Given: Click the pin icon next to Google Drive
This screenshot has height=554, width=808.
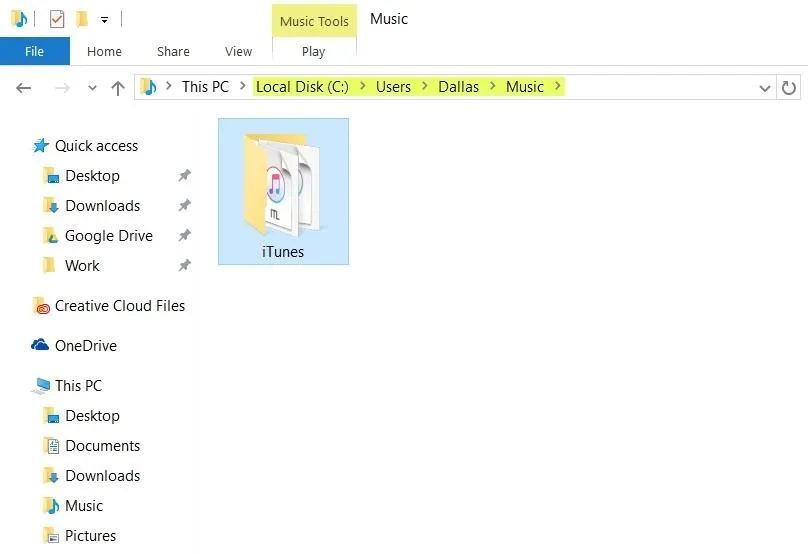Looking at the screenshot, I should (184, 236).
